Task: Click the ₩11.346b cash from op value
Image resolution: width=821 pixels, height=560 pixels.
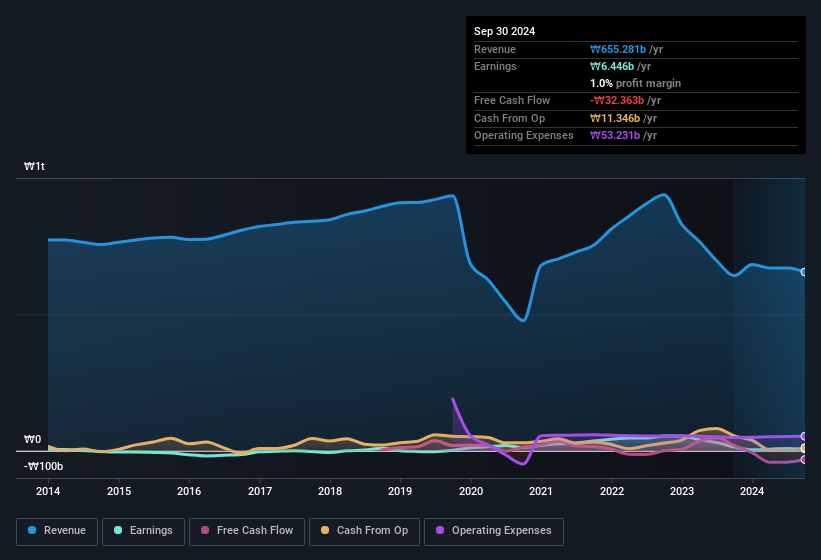Action: 615,118
